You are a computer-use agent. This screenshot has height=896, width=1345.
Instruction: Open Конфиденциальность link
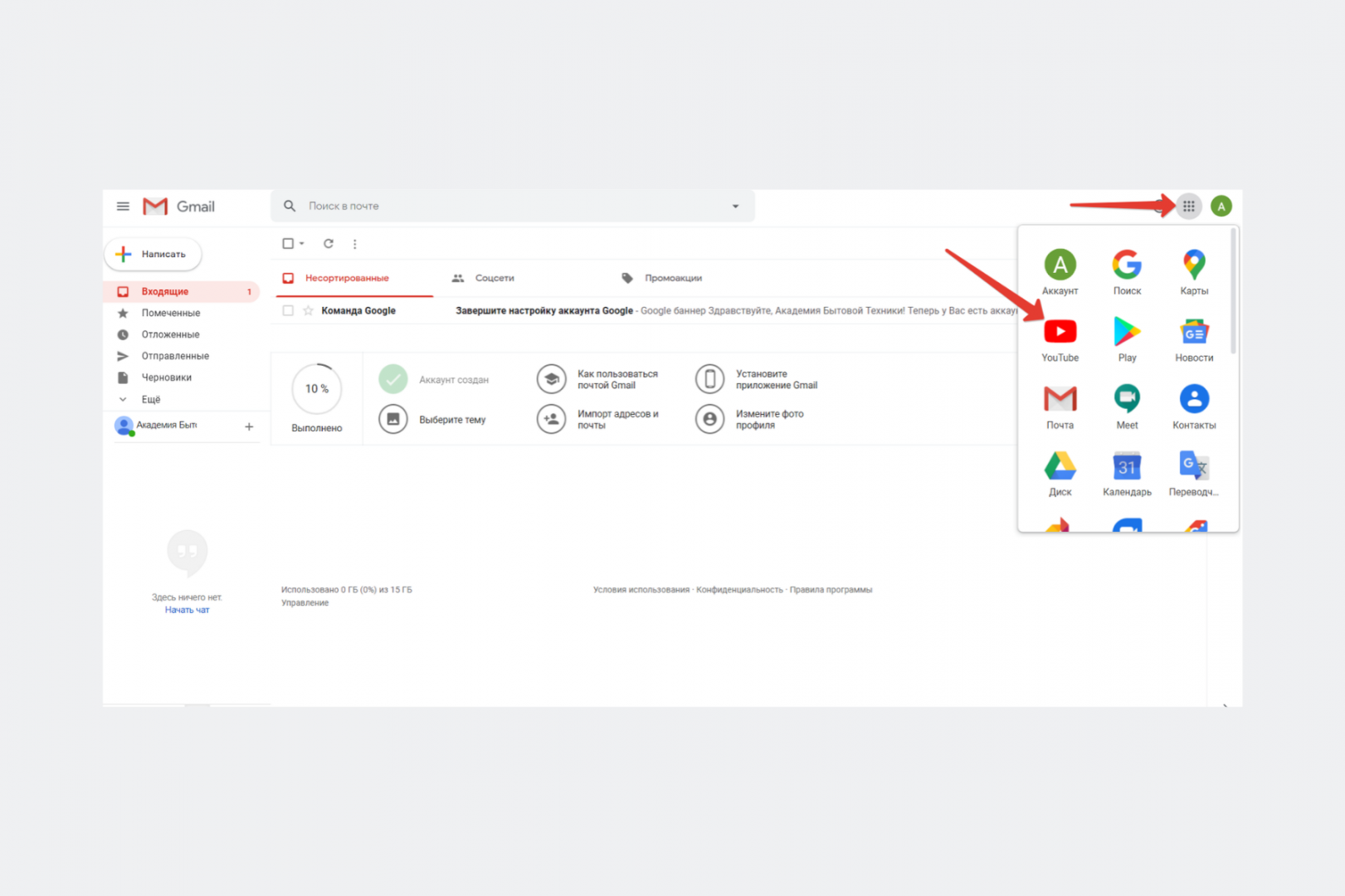[739, 590]
